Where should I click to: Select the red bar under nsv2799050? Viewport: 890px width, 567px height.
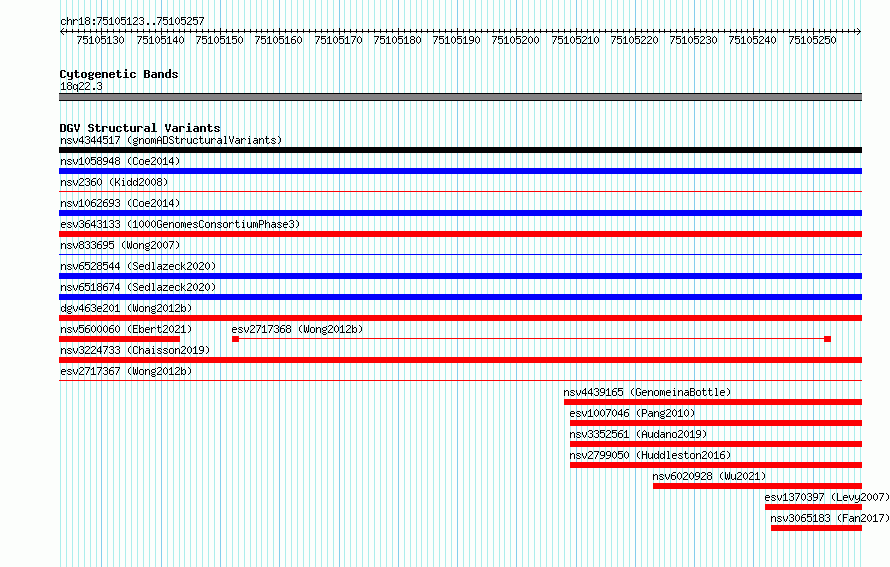point(716,465)
